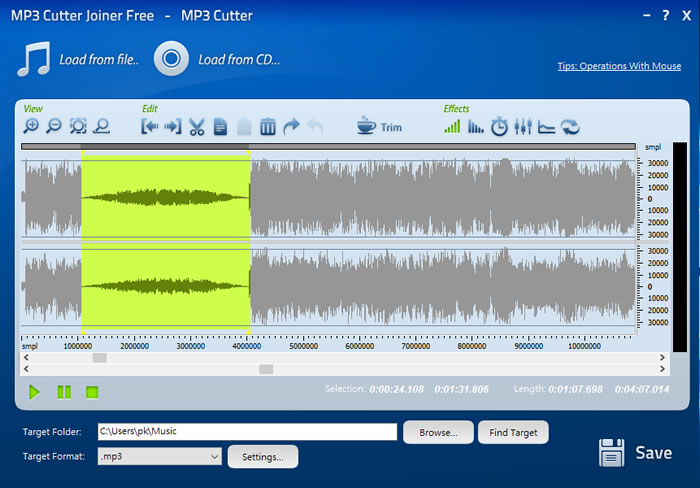Apply the Fade In effect icon
Viewport: 700px width, 488px height.
click(x=453, y=127)
